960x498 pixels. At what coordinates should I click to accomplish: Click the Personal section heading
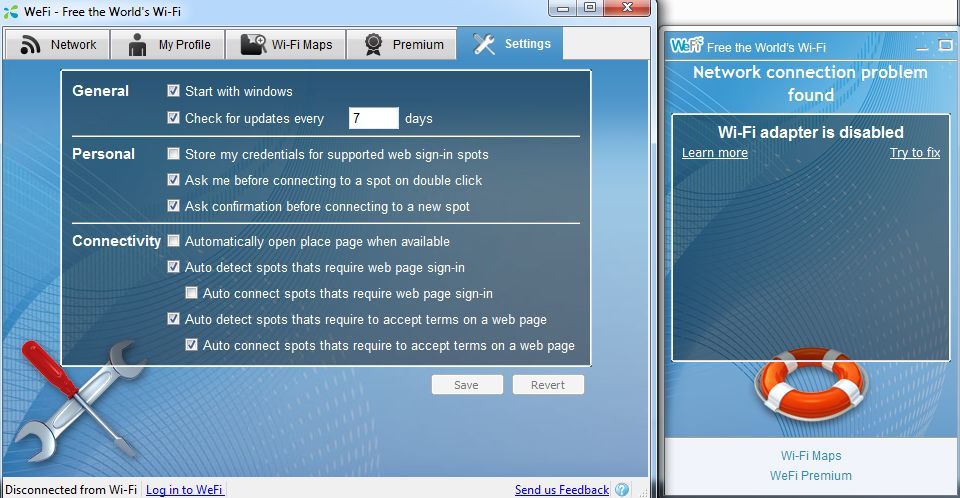(x=103, y=154)
